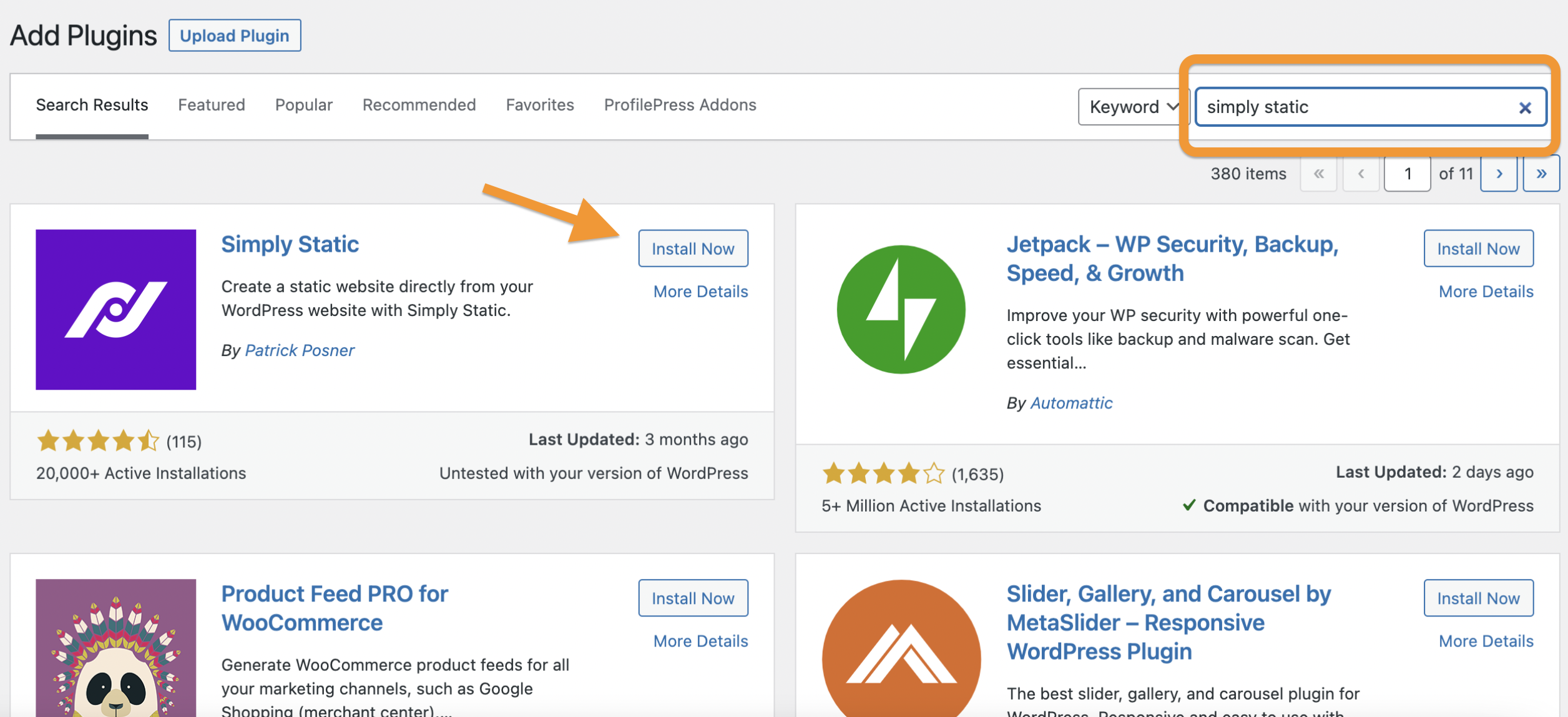Open the Favorites tab
Image resolution: width=1568 pixels, height=717 pixels.
pyautogui.click(x=540, y=105)
